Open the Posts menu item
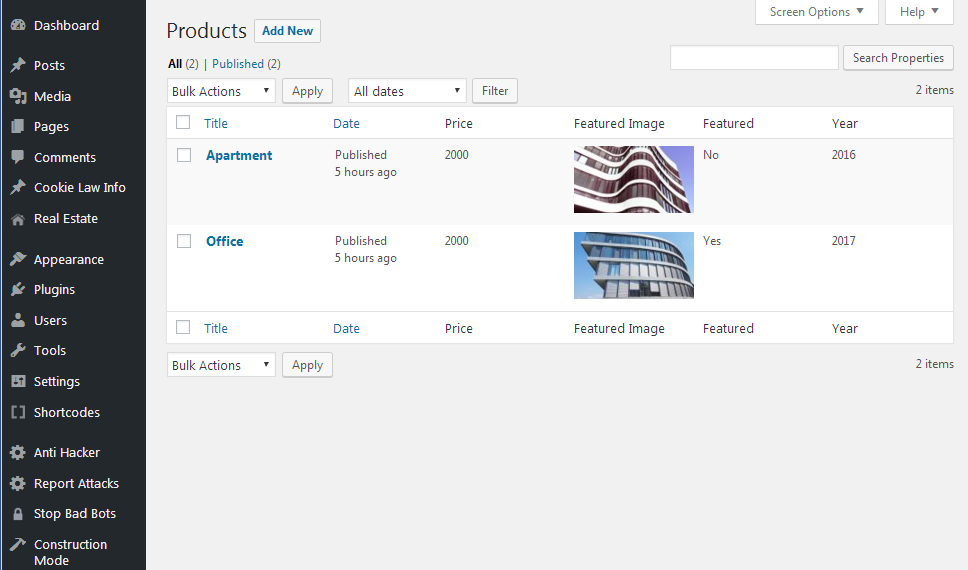 [x=49, y=65]
